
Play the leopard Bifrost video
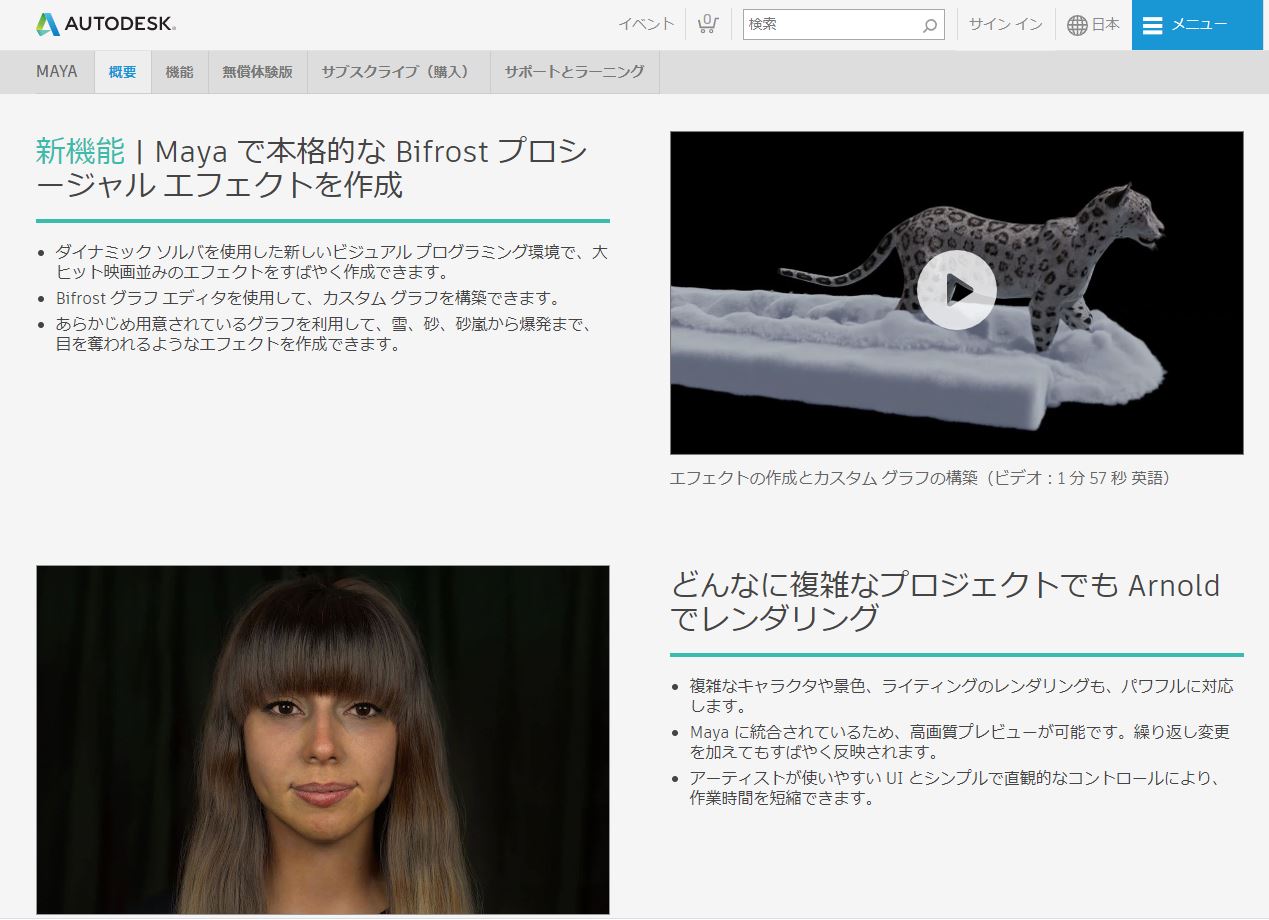coord(956,290)
